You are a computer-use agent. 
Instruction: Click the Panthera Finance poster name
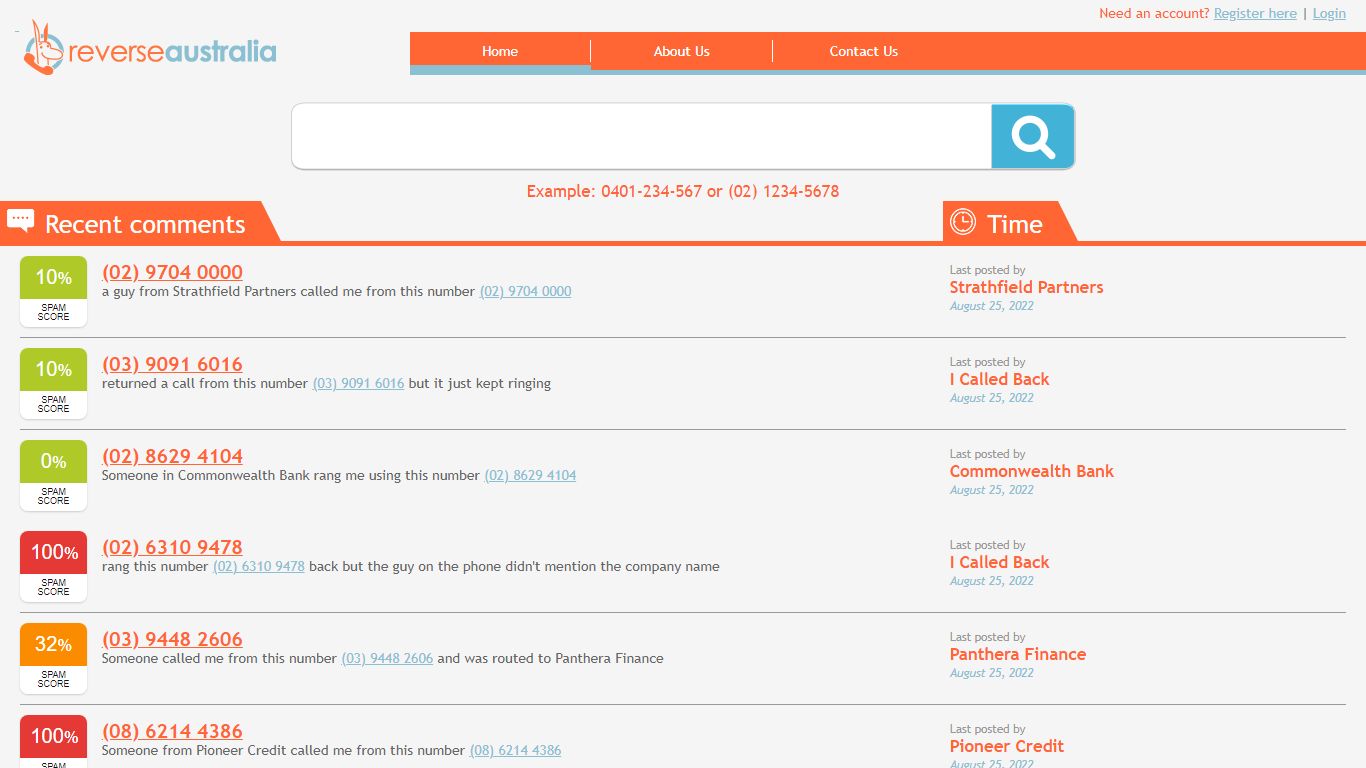pos(1017,654)
